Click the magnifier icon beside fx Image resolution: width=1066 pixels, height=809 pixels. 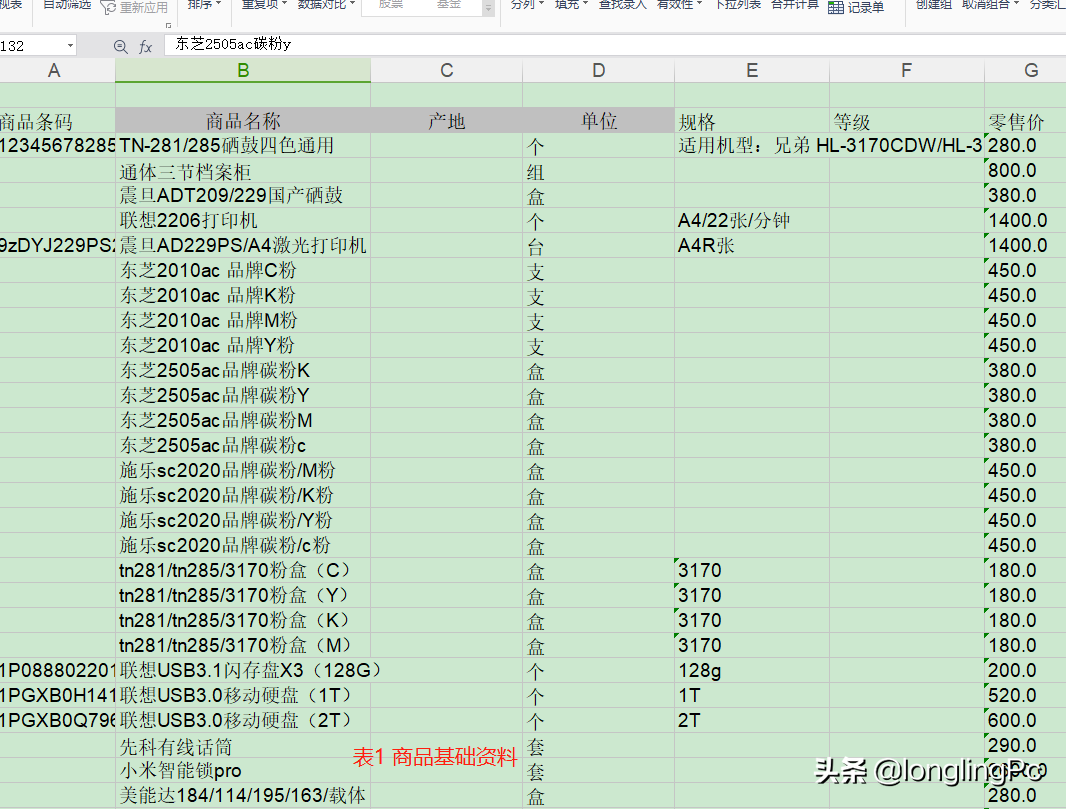coord(120,47)
